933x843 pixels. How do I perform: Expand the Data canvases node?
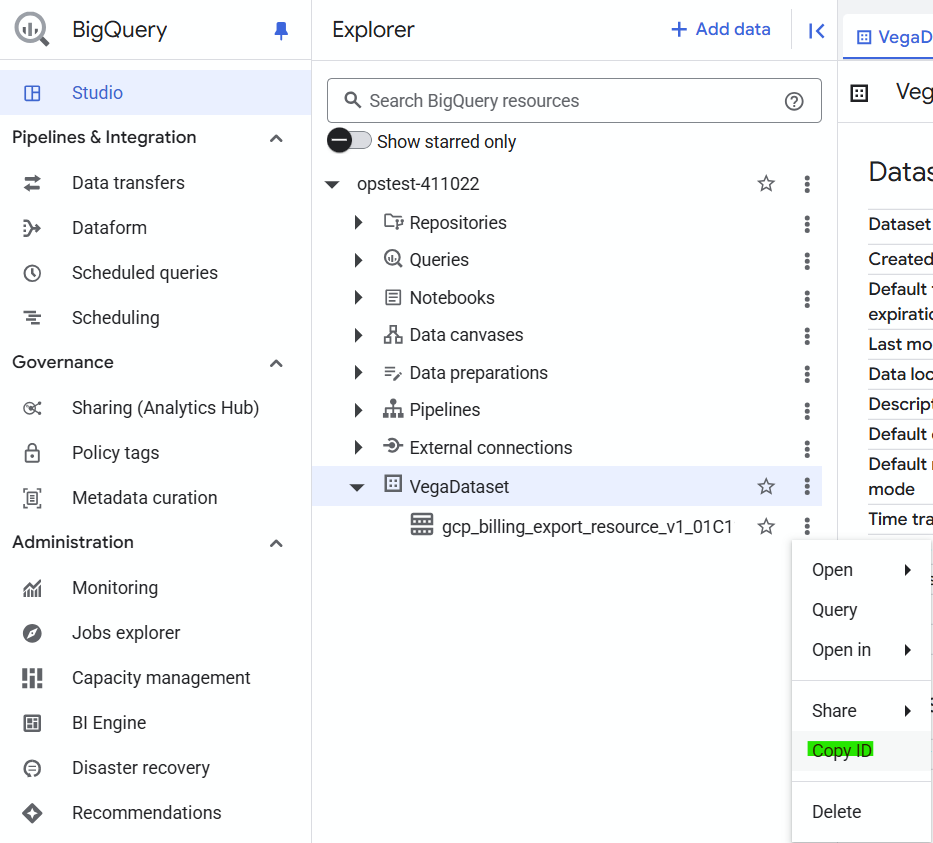click(x=358, y=335)
